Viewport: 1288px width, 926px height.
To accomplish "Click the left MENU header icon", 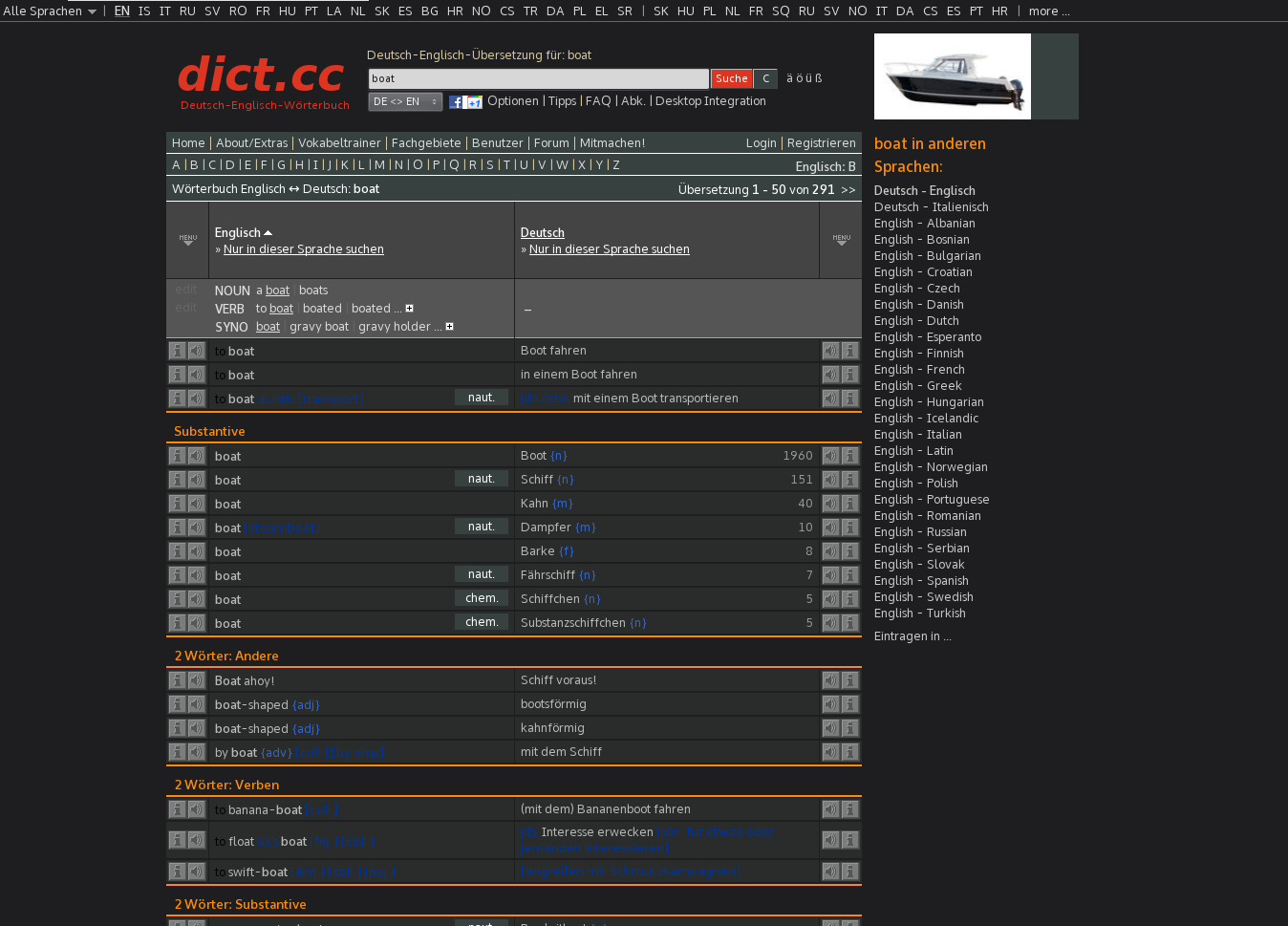I will [187, 239].
